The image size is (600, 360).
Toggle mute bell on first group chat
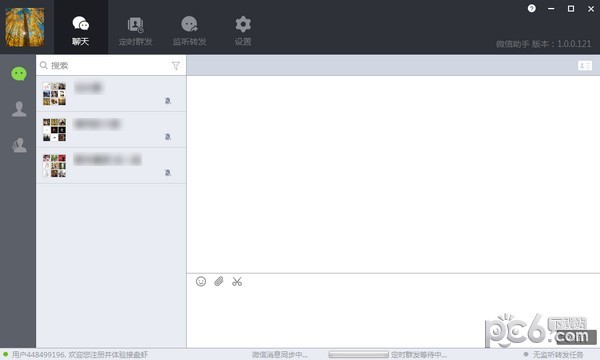click(x=168, y=101)
